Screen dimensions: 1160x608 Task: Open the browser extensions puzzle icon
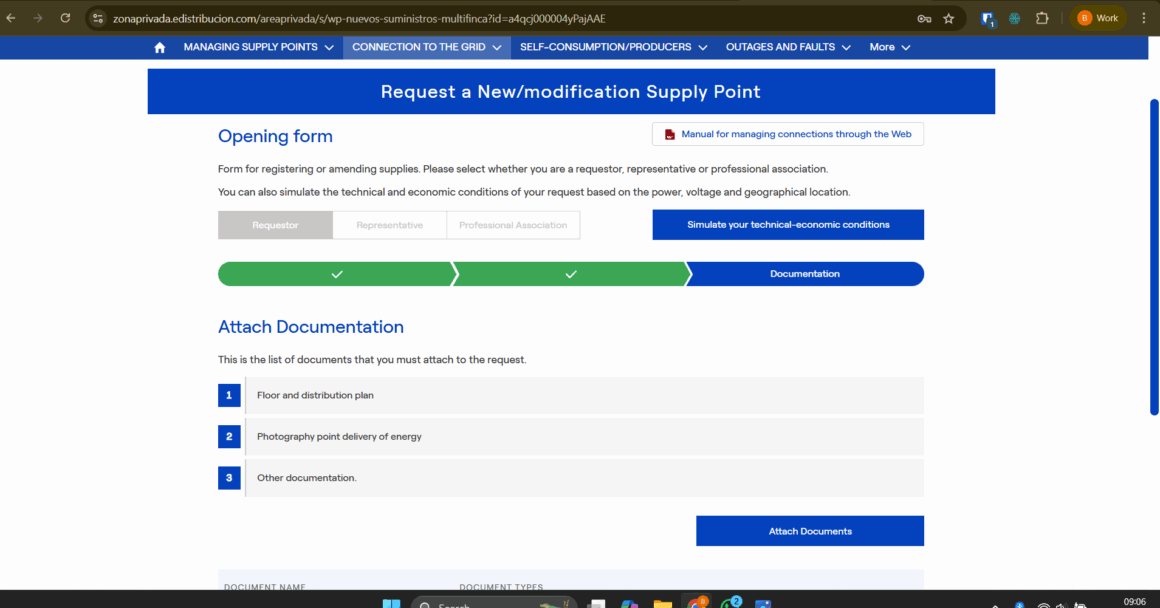[1042, 18]
